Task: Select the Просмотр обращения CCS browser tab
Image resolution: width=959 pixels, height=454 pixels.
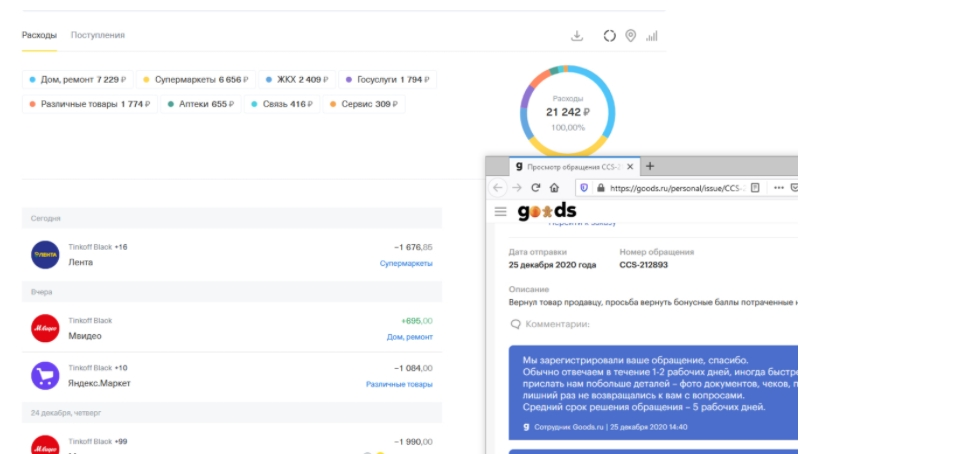Action: (574, 166)
